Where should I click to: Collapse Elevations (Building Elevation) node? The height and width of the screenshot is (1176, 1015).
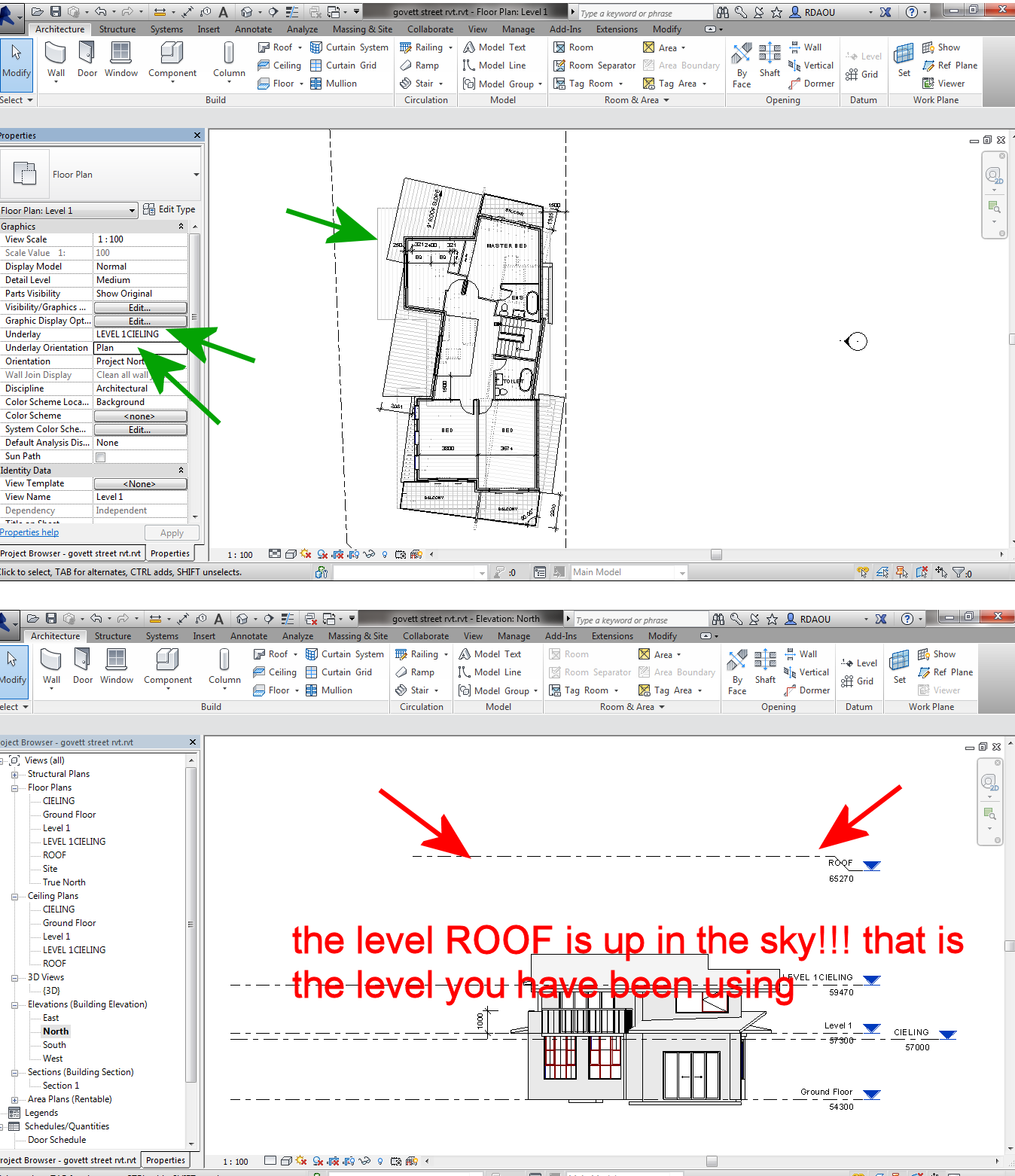14,1005
